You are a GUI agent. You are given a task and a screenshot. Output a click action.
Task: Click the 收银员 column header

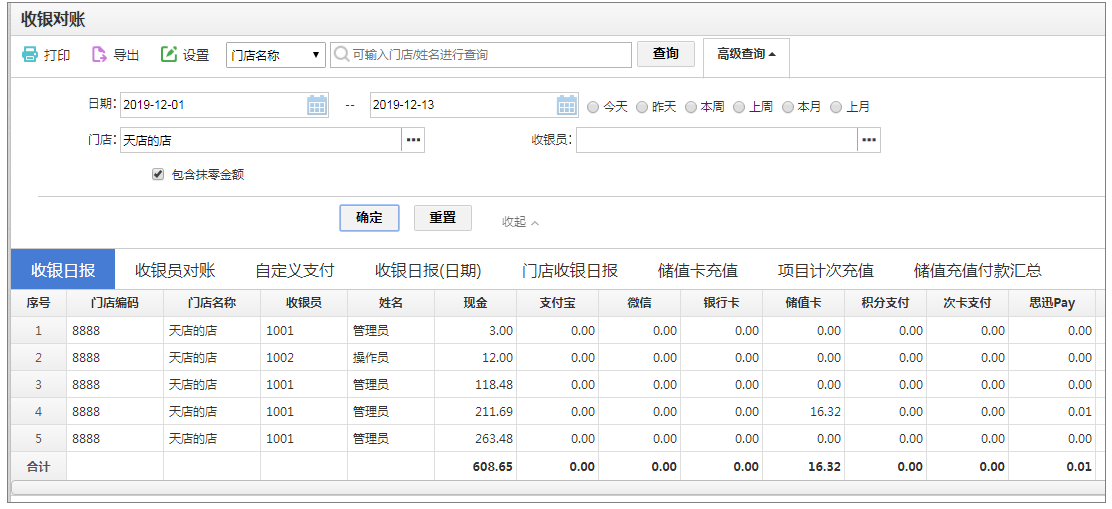tap(304, 303)
